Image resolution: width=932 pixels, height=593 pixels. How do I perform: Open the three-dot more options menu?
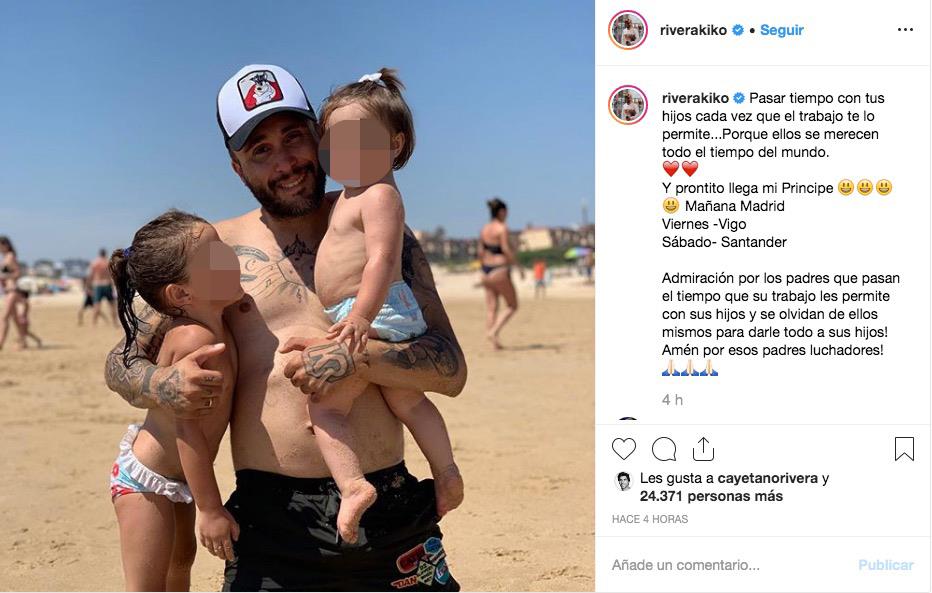(x=905, y=30)
